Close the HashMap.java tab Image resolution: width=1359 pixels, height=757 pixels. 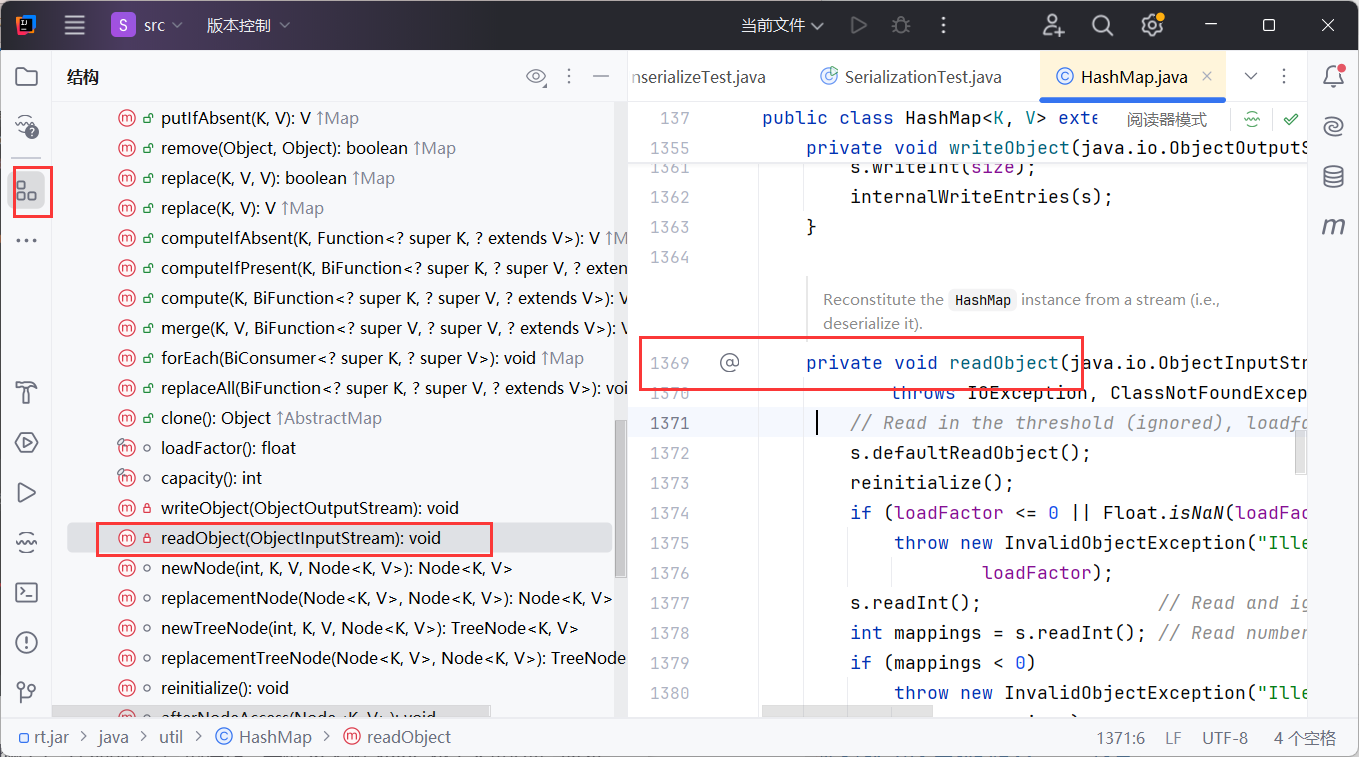(1207, 77)
